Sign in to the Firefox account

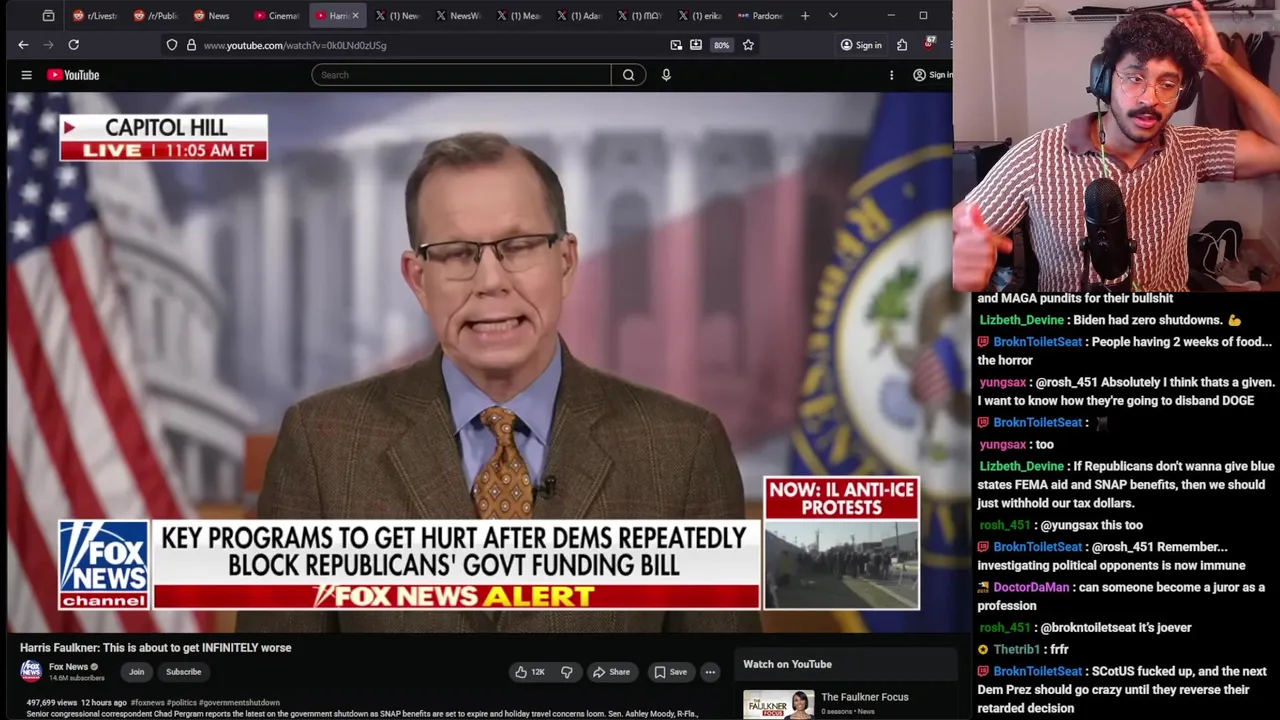click(x=861, y=45)
